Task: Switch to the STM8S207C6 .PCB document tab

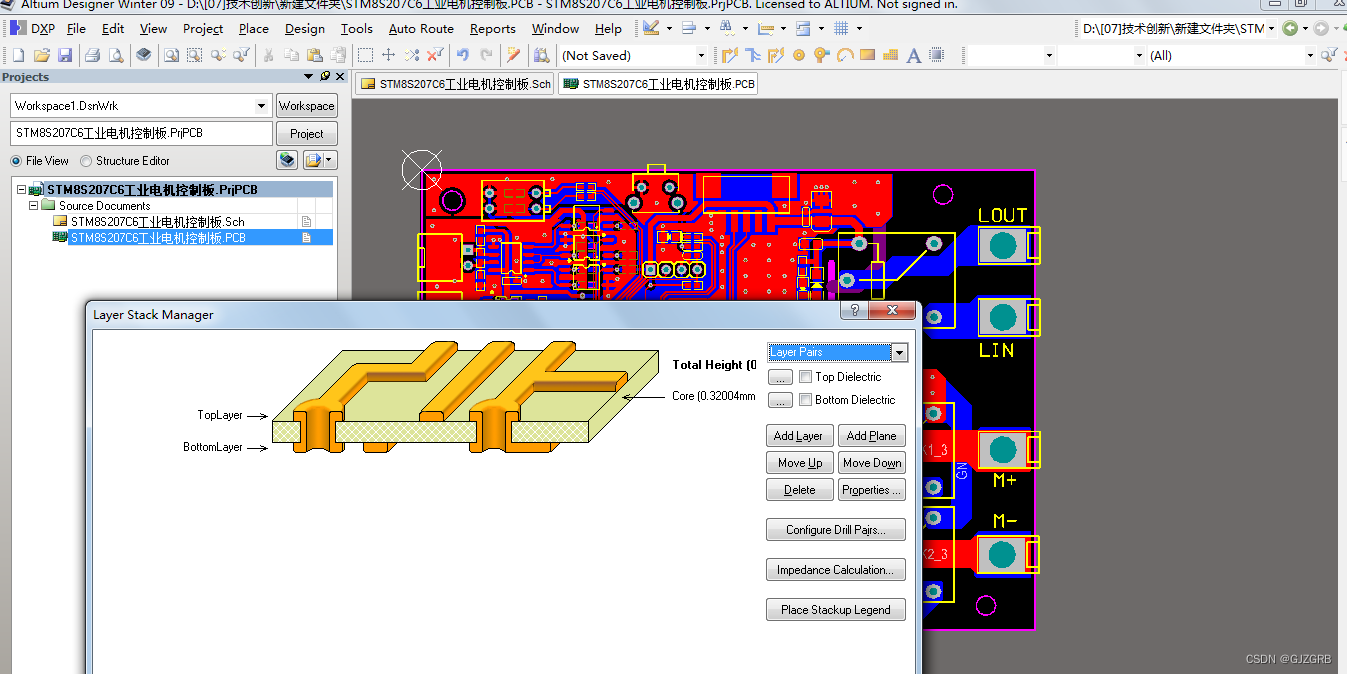Action: tap(659, 85)
